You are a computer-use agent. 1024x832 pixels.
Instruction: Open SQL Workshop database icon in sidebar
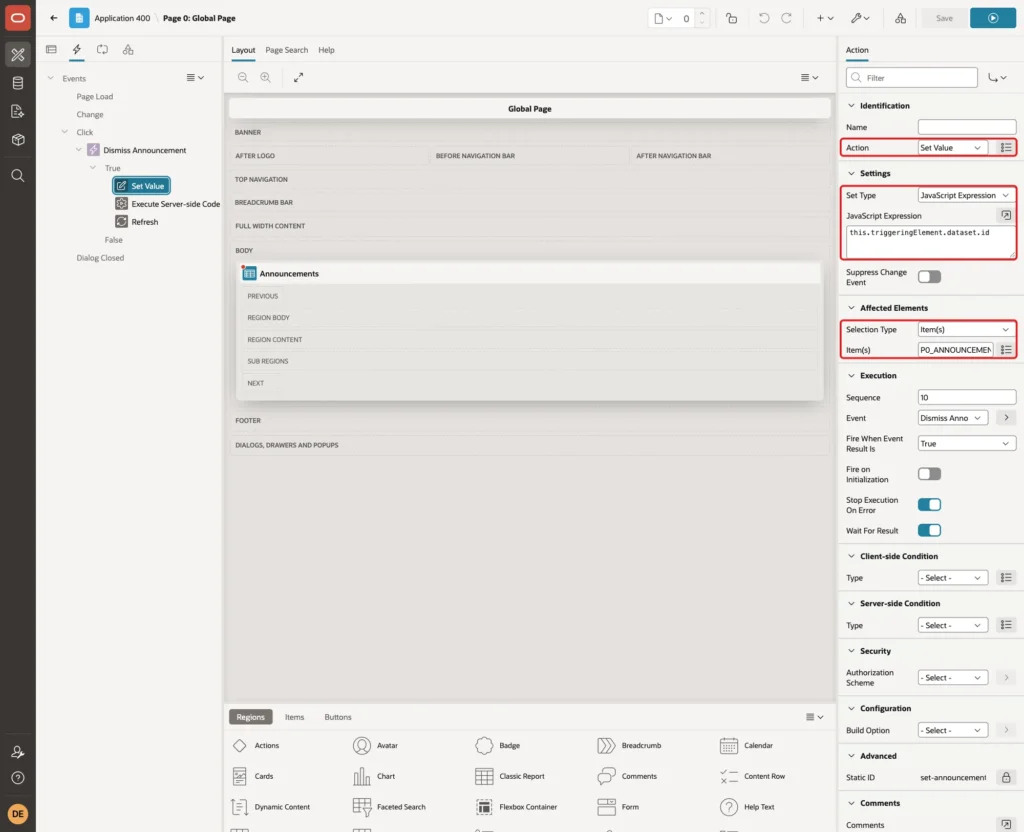(x=18, y=83)
